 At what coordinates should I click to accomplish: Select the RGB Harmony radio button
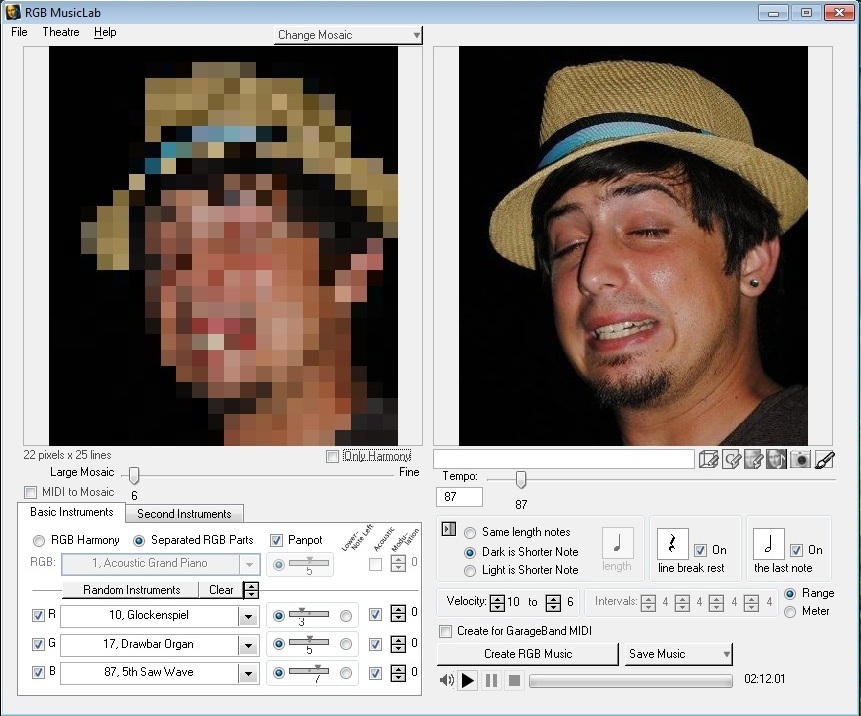pyautogui.click(x=39, y=540)
